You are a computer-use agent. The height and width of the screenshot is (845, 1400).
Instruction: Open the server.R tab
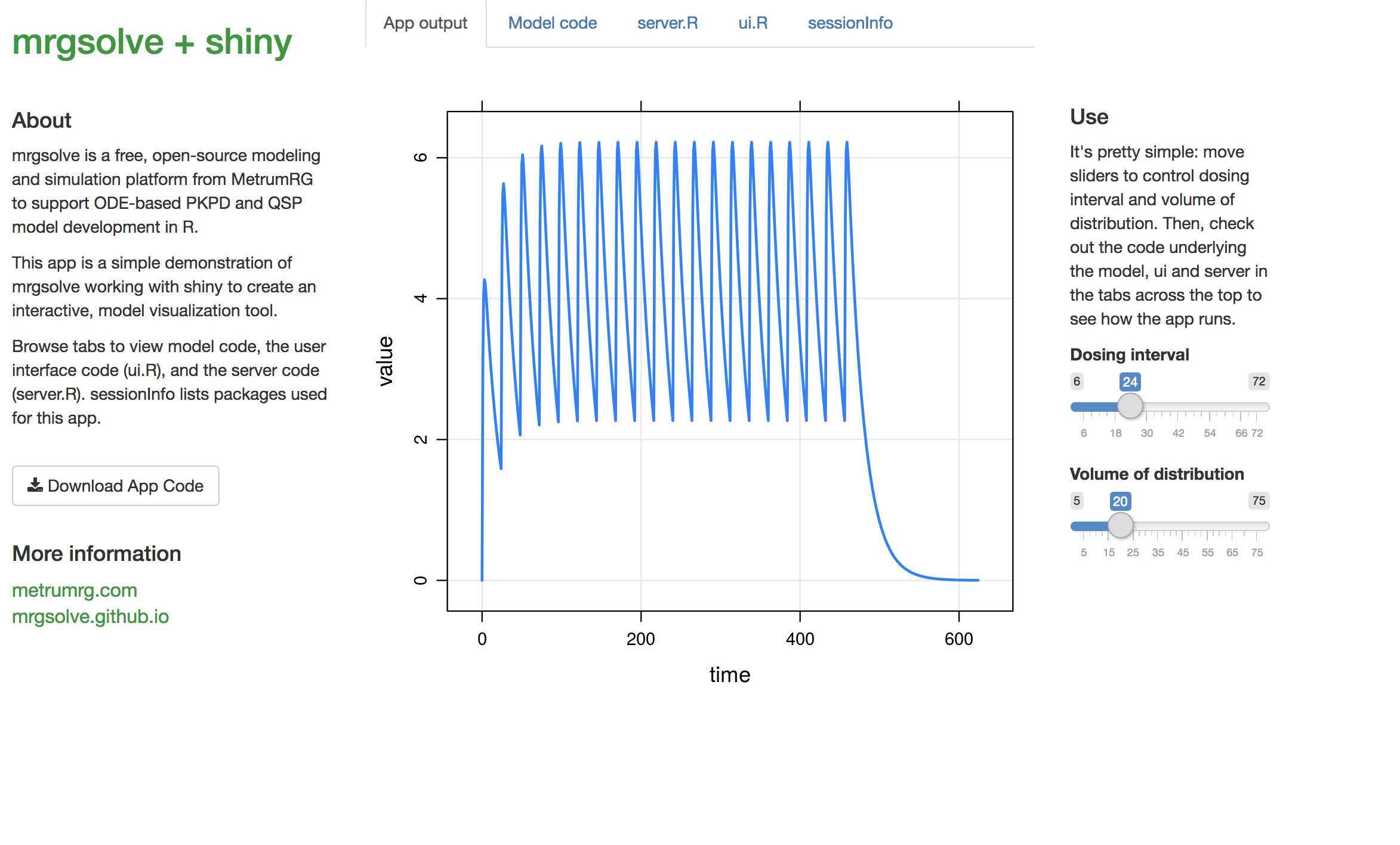667,23
